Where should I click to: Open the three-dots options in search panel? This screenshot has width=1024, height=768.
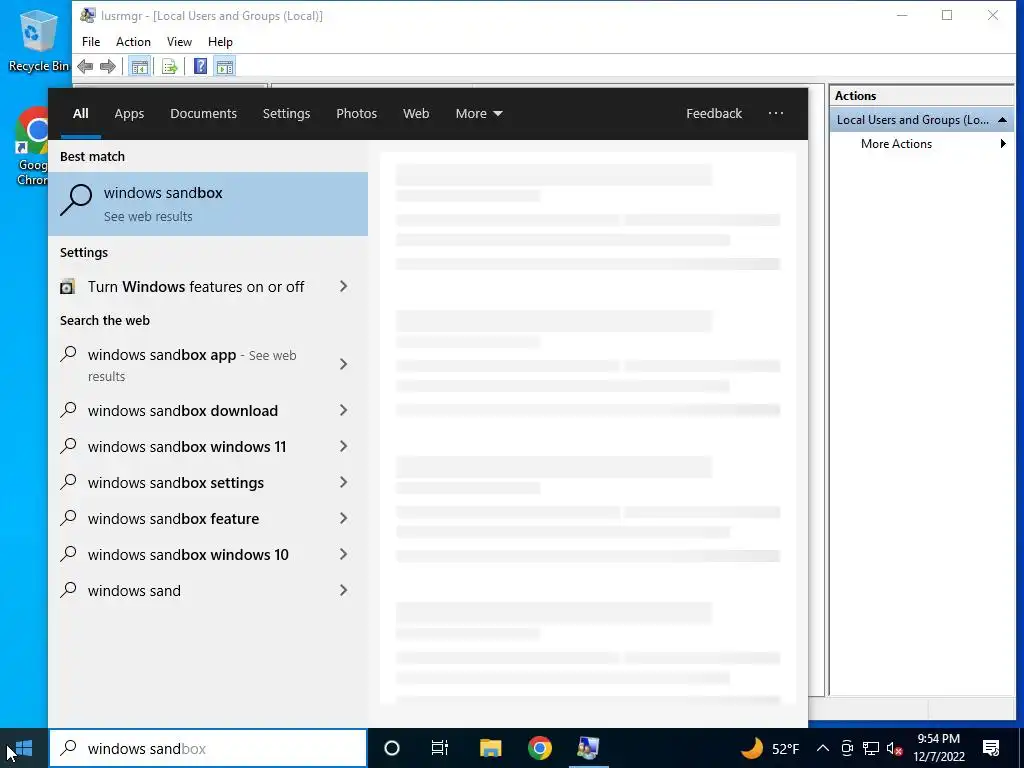[776, 113]
